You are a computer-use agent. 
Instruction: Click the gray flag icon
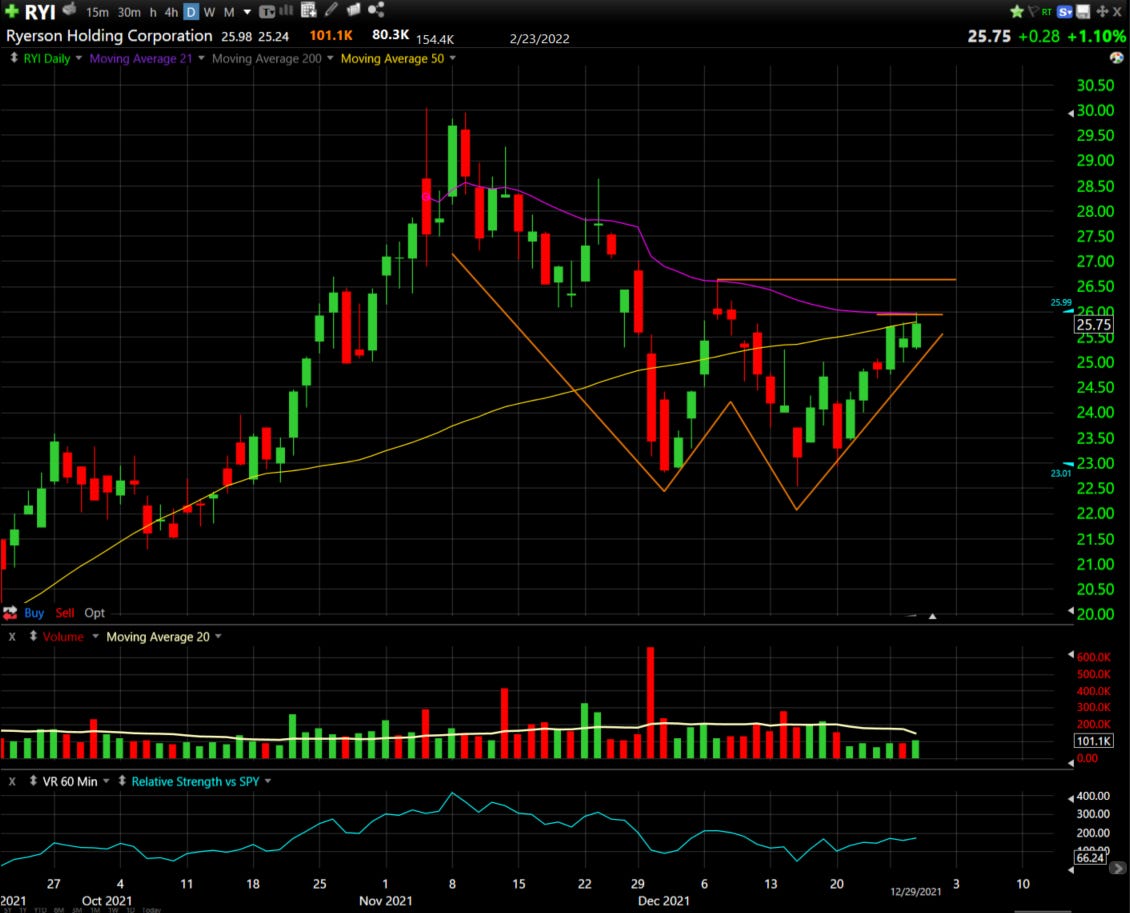coord(1033,12)
